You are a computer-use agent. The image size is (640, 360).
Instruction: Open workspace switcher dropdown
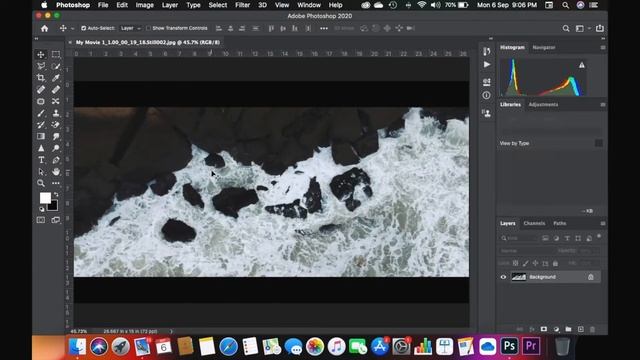point(582,28)
